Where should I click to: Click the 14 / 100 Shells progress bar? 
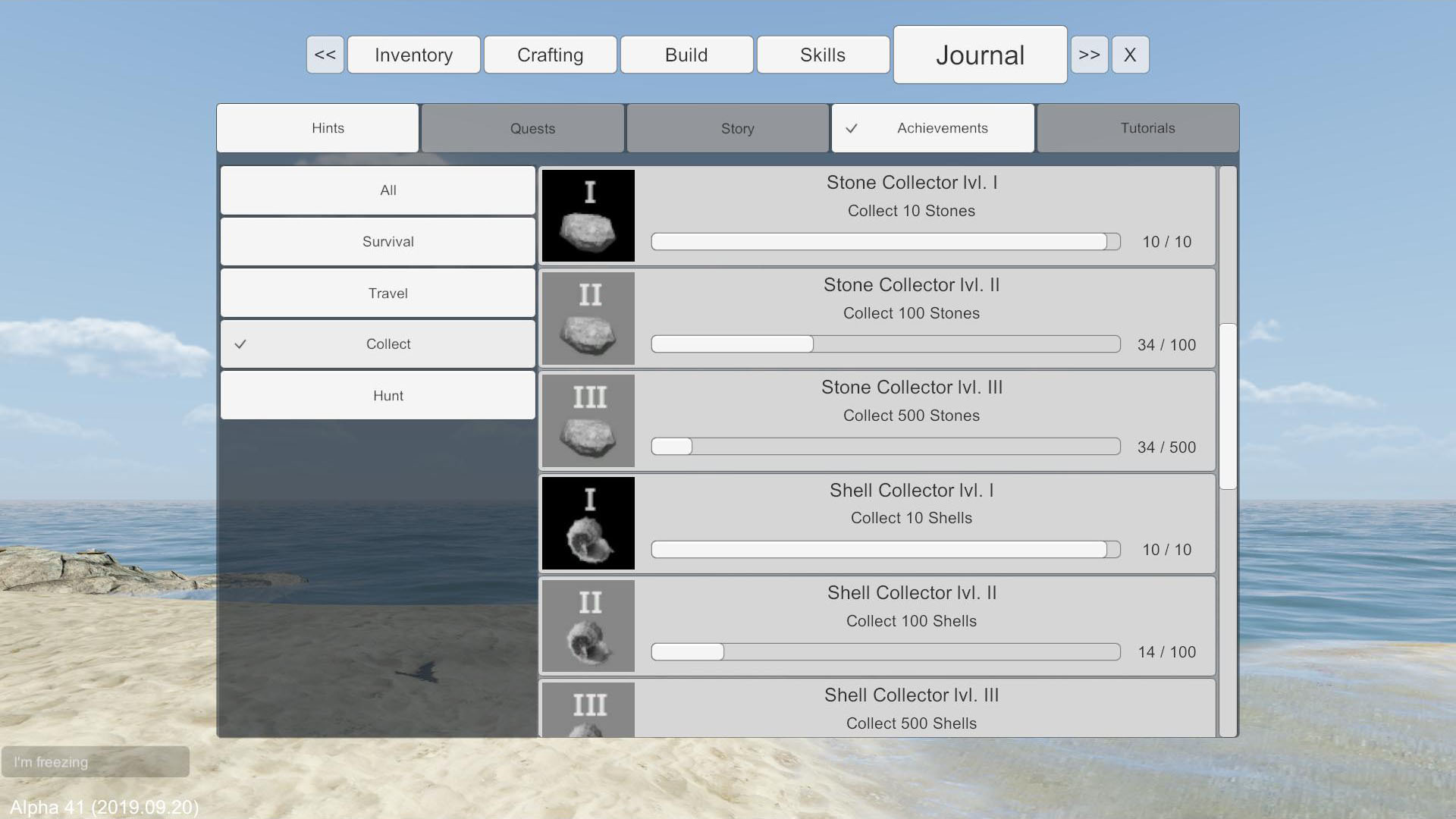click(886, 652)
